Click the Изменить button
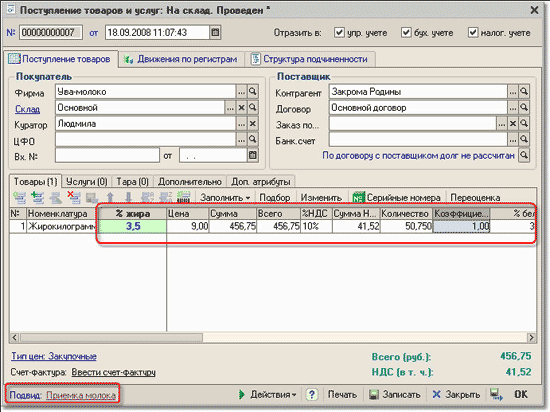 (x=321, y=198)
